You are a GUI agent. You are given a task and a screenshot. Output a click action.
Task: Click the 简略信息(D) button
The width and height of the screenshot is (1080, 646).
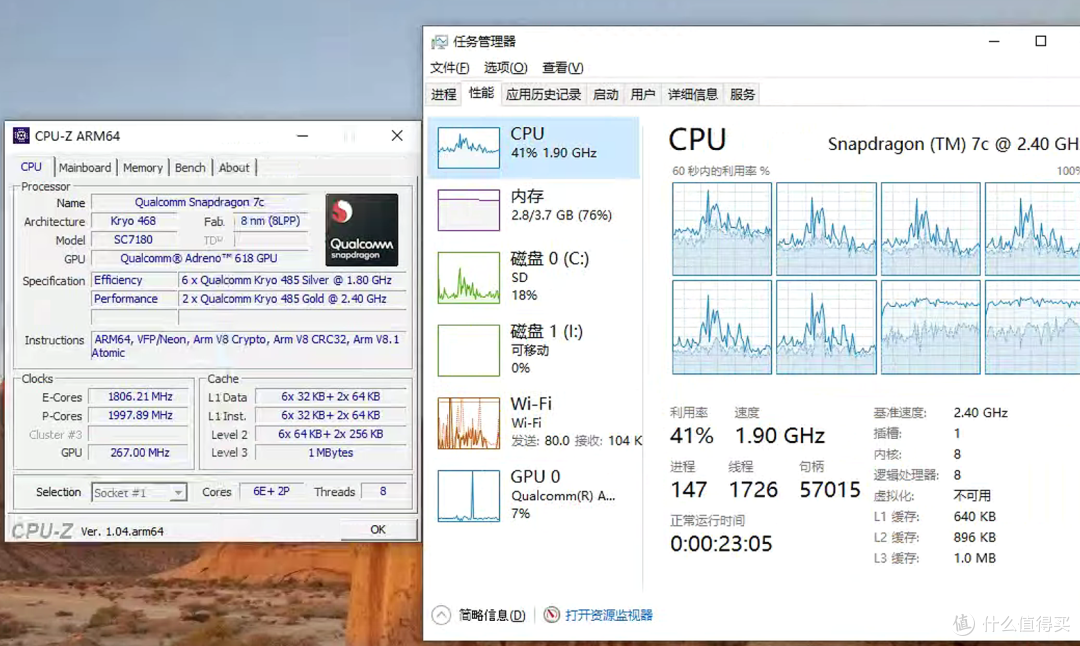click(x=492, y=615)
